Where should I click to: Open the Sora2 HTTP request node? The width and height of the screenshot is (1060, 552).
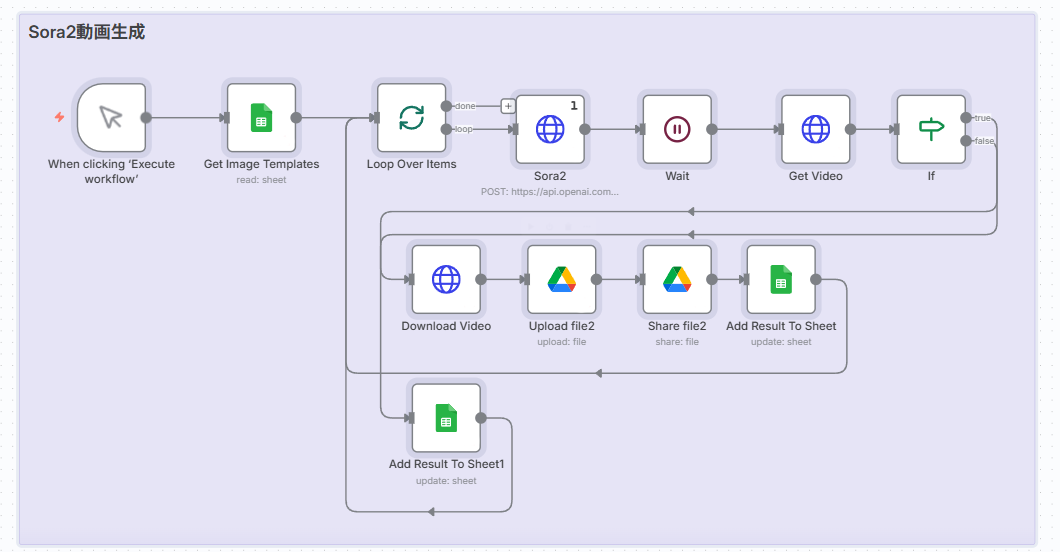coord(550,129)
